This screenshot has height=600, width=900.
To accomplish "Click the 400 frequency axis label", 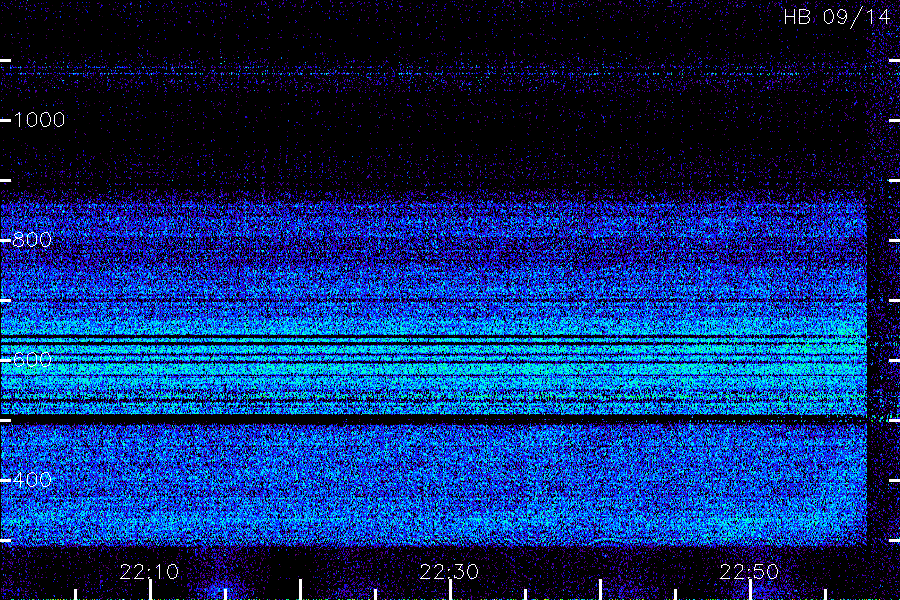I will pyautogui.click(x=32, y=480).
